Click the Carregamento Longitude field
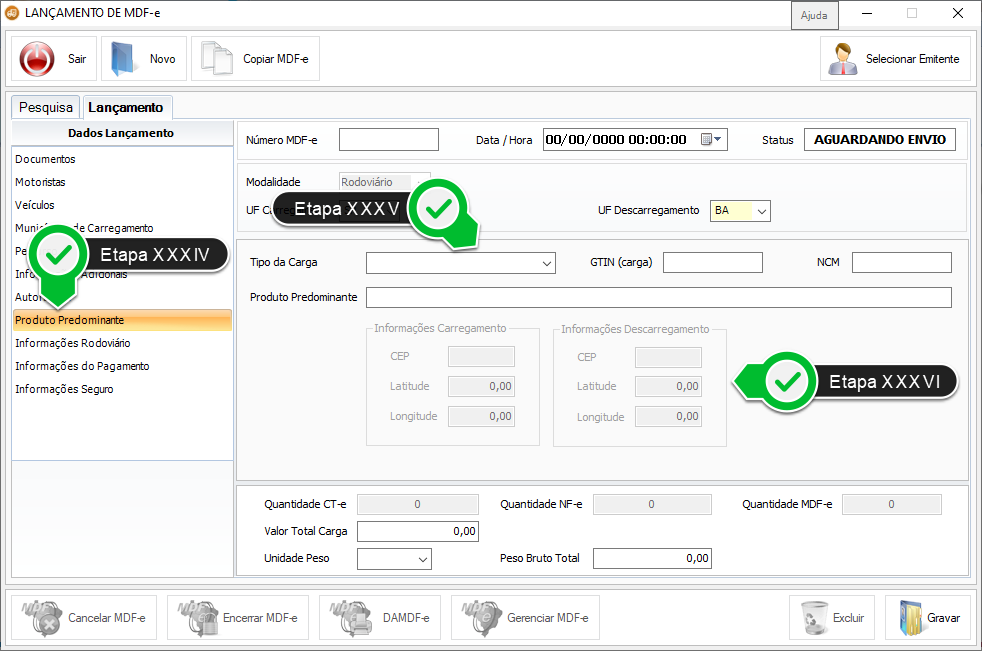 (x=481, y=417)
